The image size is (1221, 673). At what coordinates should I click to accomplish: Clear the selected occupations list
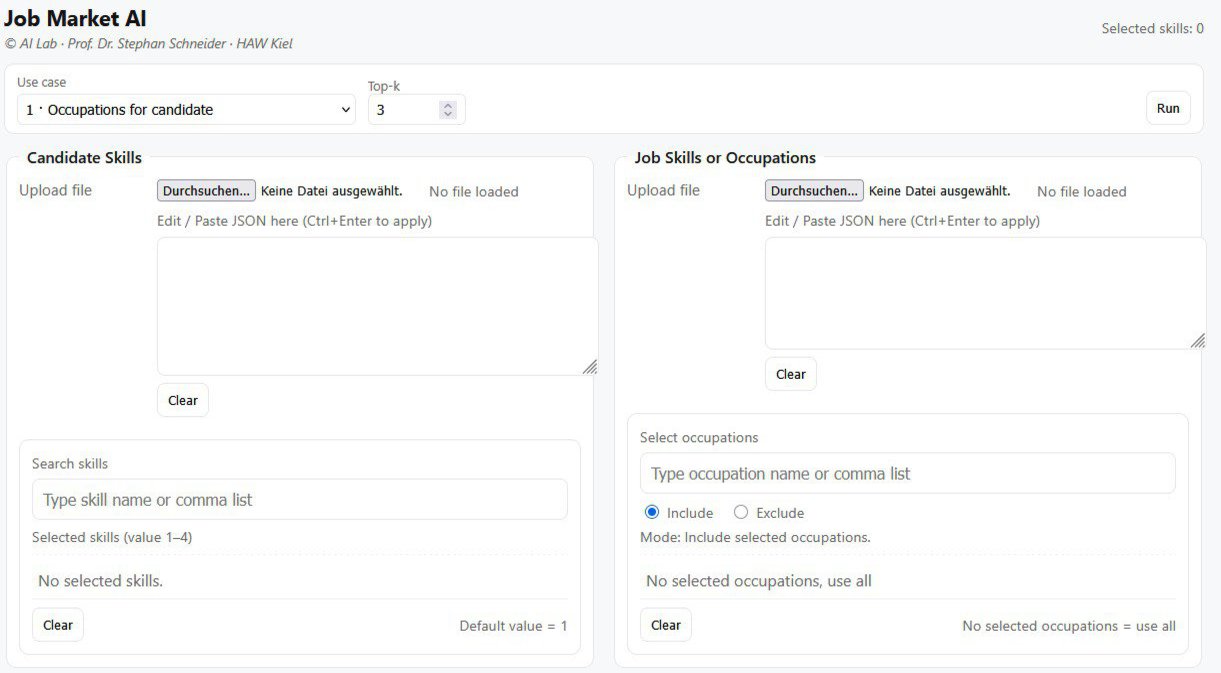click(666, 625)
